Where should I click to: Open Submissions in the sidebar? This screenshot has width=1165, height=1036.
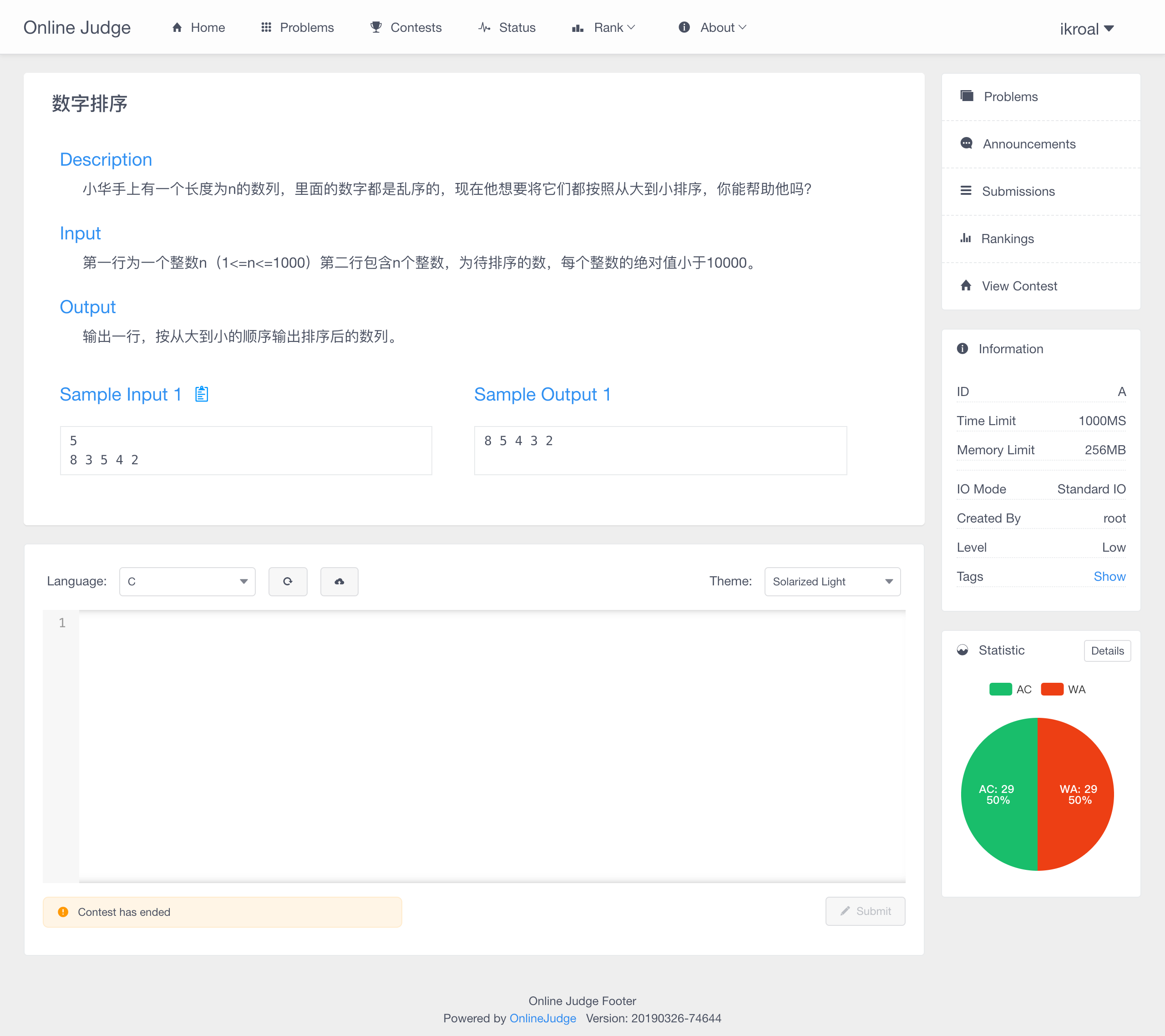point(1041,191)
